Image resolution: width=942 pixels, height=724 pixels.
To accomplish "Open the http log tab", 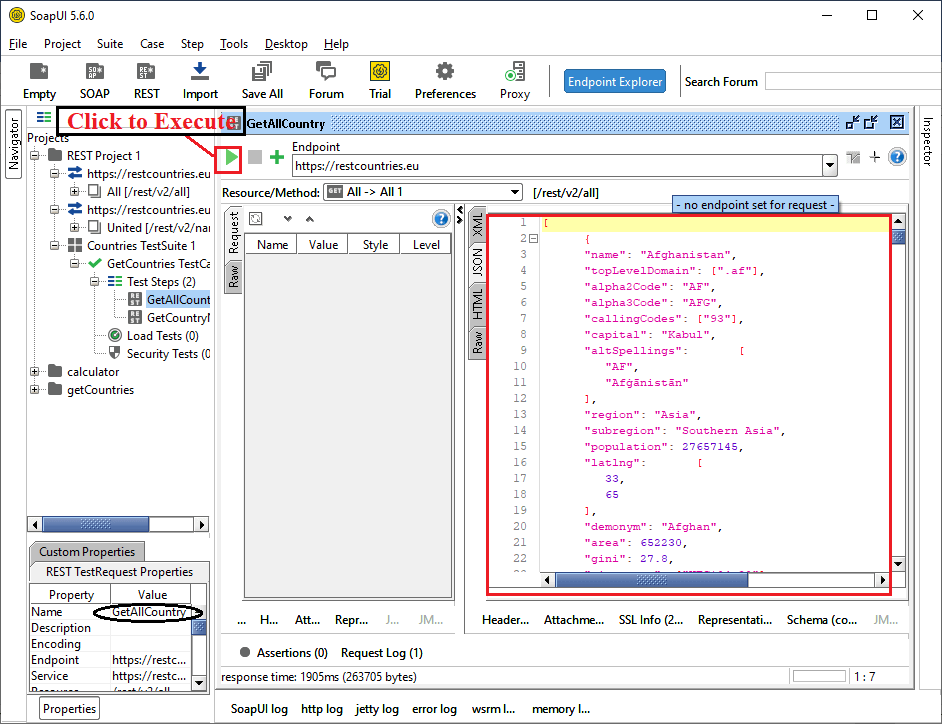I will [321, 709].
